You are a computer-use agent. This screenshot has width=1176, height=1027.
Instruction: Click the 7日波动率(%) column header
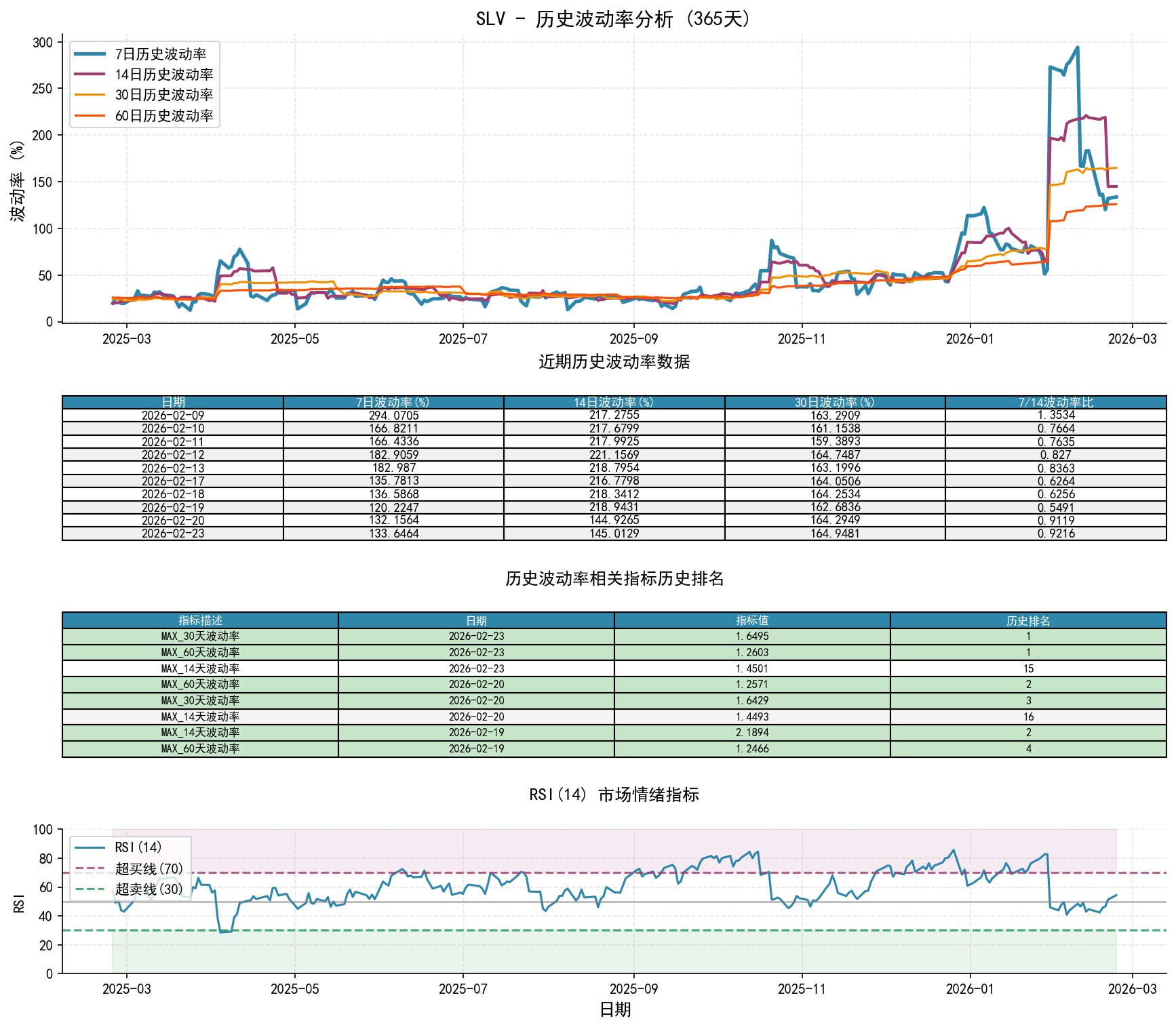click(x=393, y=403)
